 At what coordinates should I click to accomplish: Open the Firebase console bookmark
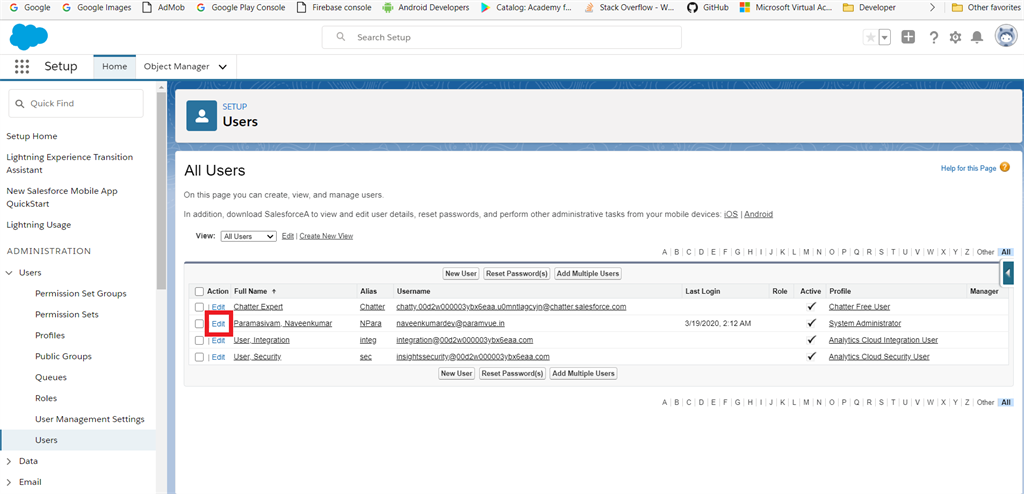[334, 8]
